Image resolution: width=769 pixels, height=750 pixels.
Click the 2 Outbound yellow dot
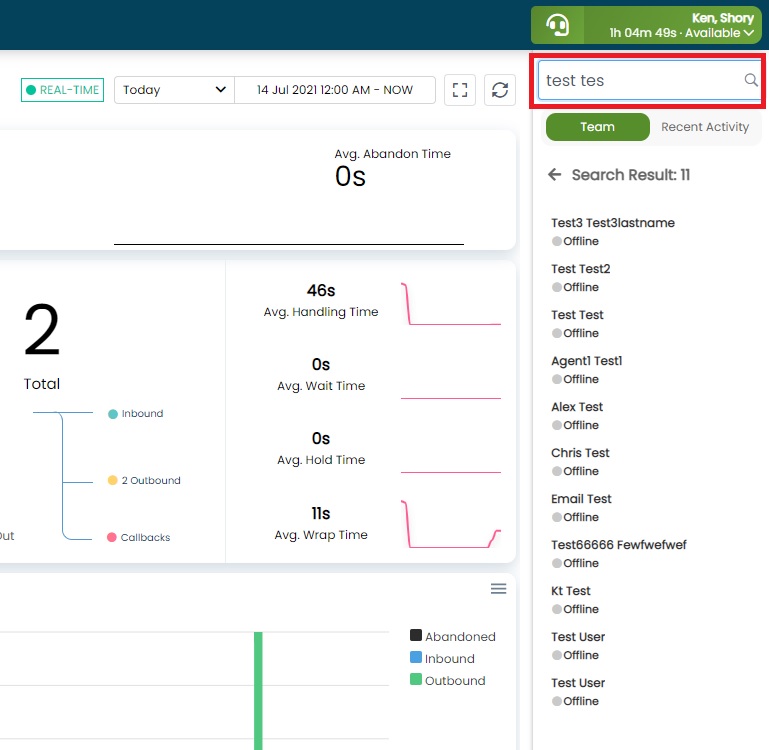tap(112, 480)
